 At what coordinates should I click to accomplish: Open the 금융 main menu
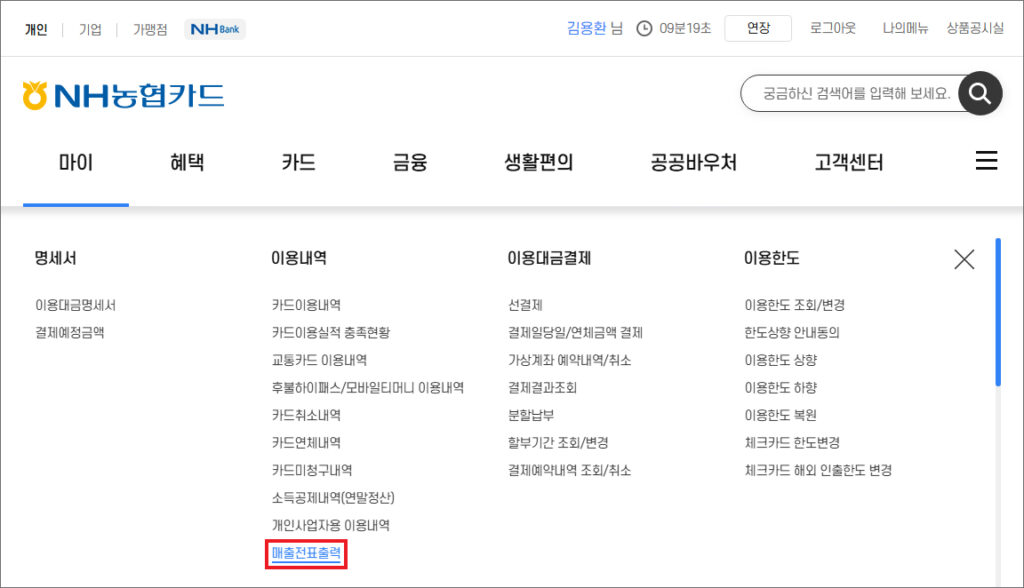[x=409, y=162]
